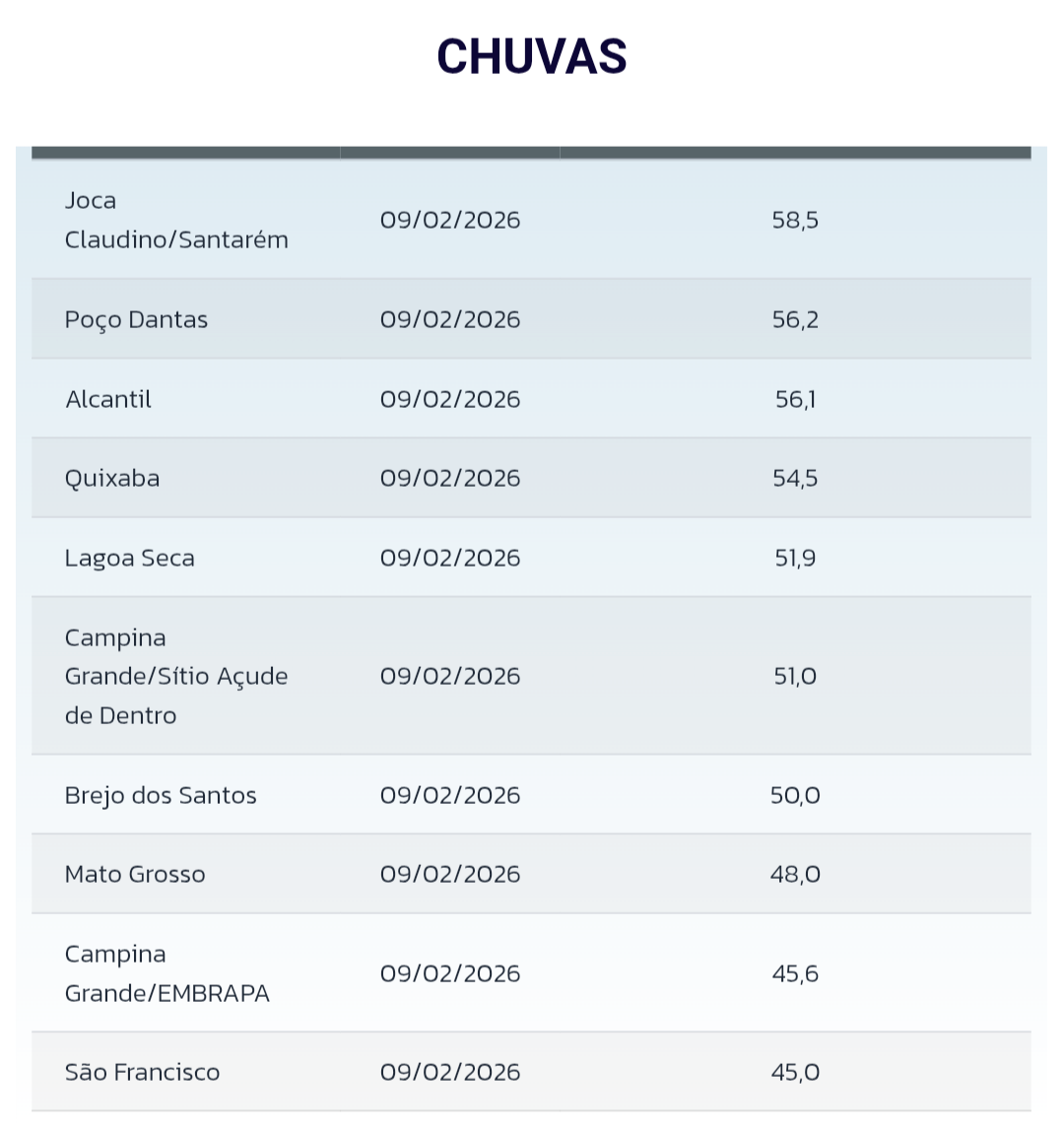Click the Quixaba location name

(112, 479)
